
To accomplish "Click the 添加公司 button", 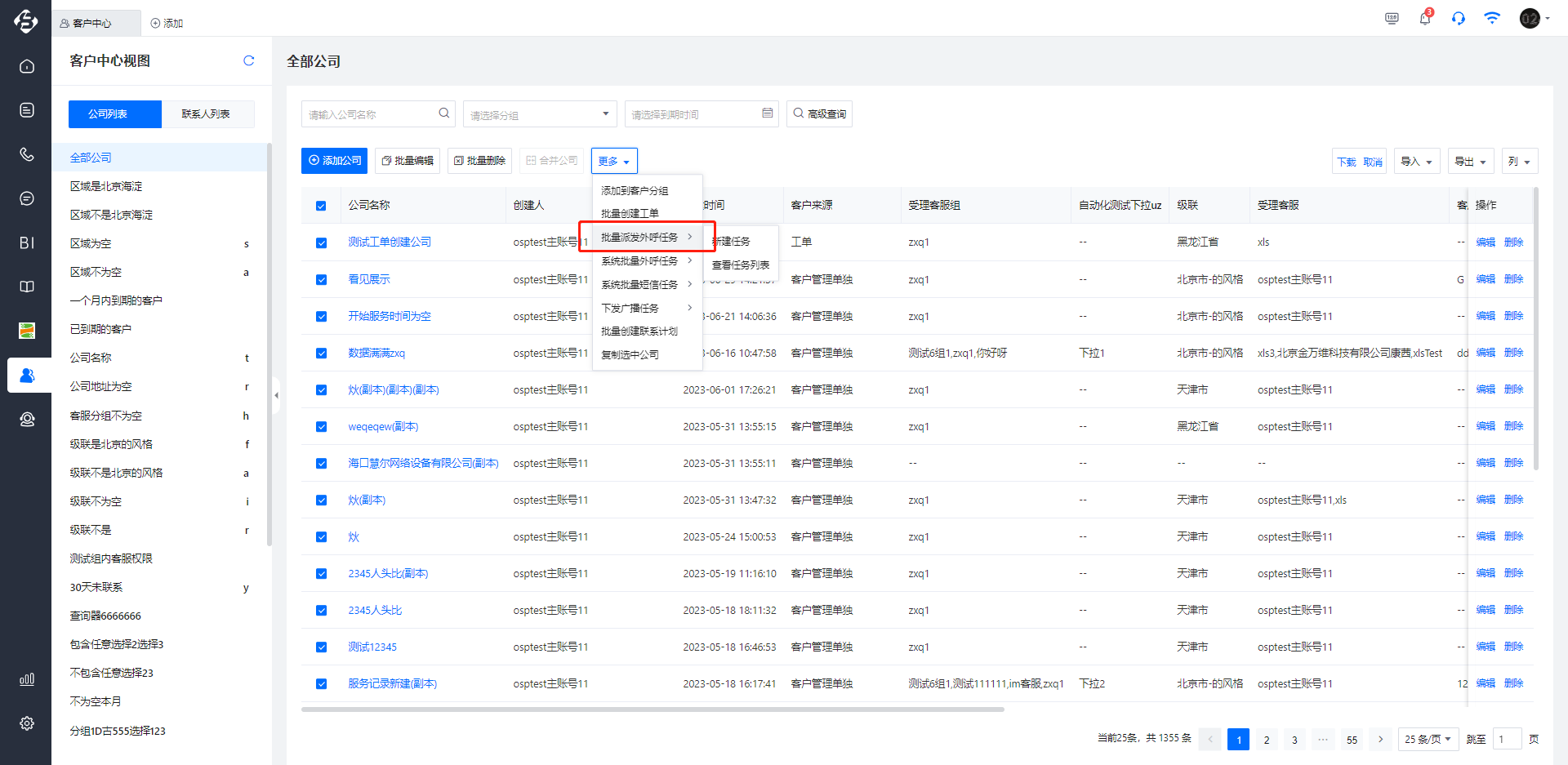I will 334,161.
